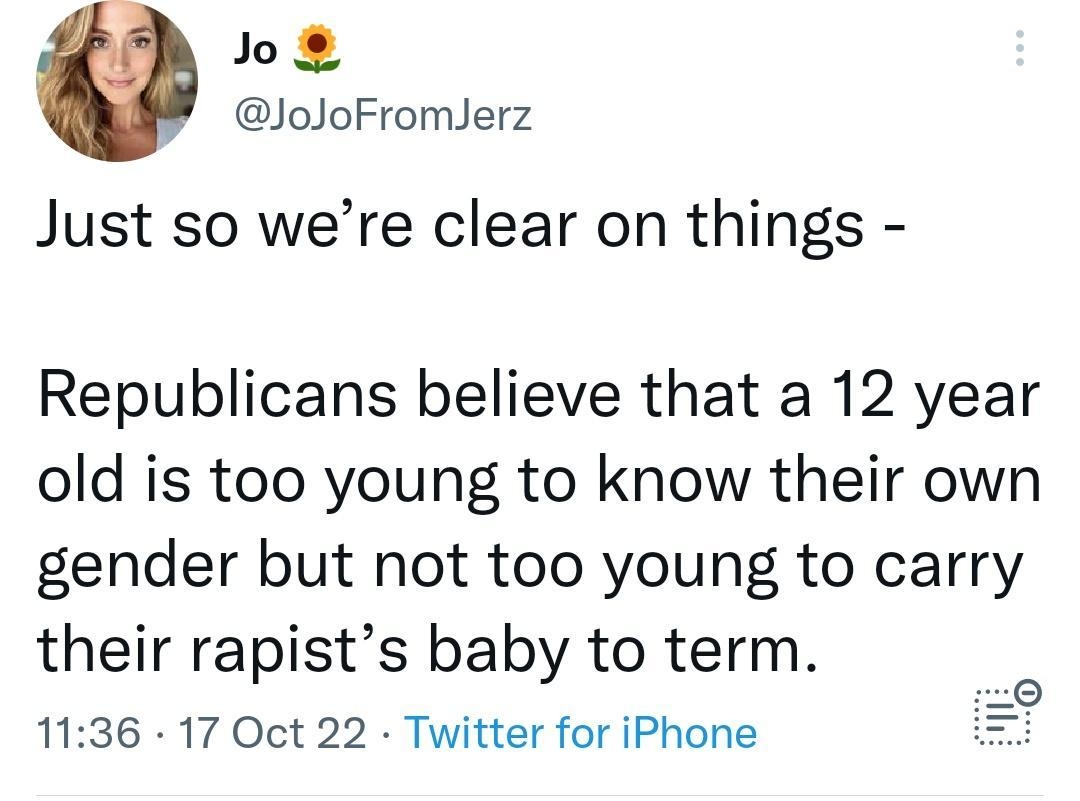Screen dimensions: 1080x801
Task: Click the line ending 'baby to term.'
Action: pyautogui.click(x=420, y=652)
